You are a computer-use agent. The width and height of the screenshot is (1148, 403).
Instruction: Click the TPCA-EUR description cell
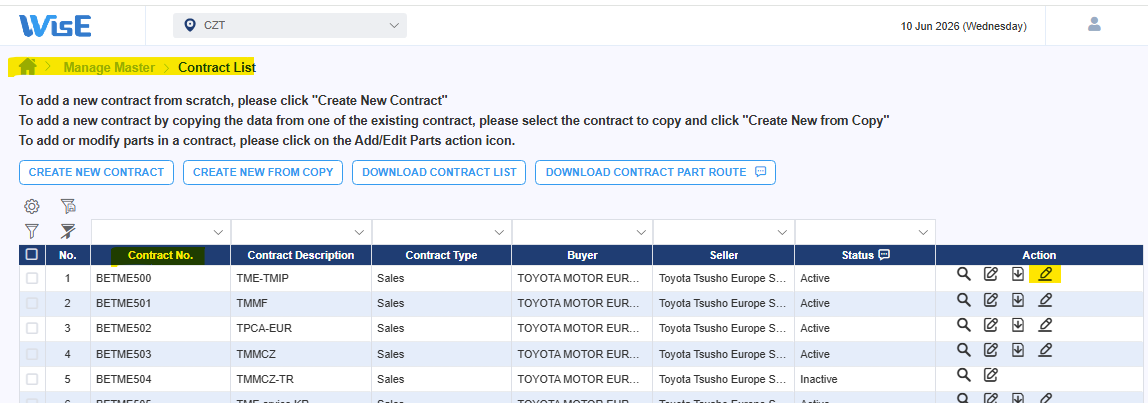tap(301, 328)
